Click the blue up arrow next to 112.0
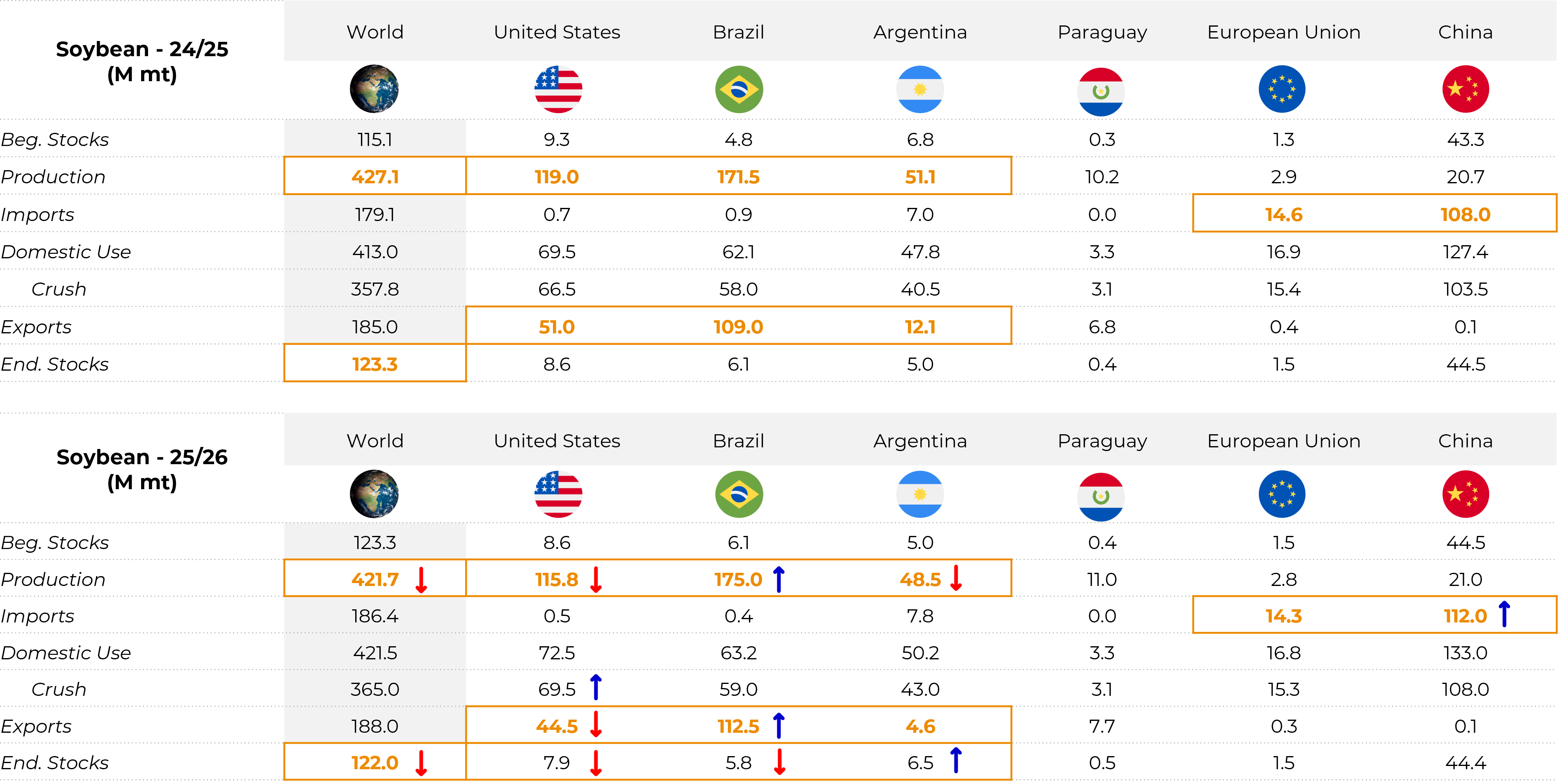Viewport: 1559px width, 784px height. [x=1504, y=614]
